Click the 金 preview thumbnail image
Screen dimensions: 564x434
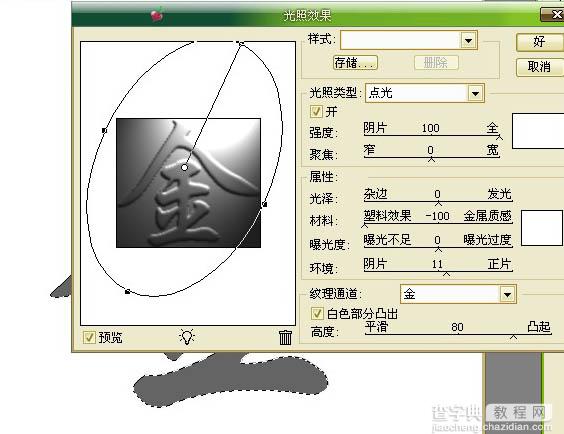click(188, 183)
